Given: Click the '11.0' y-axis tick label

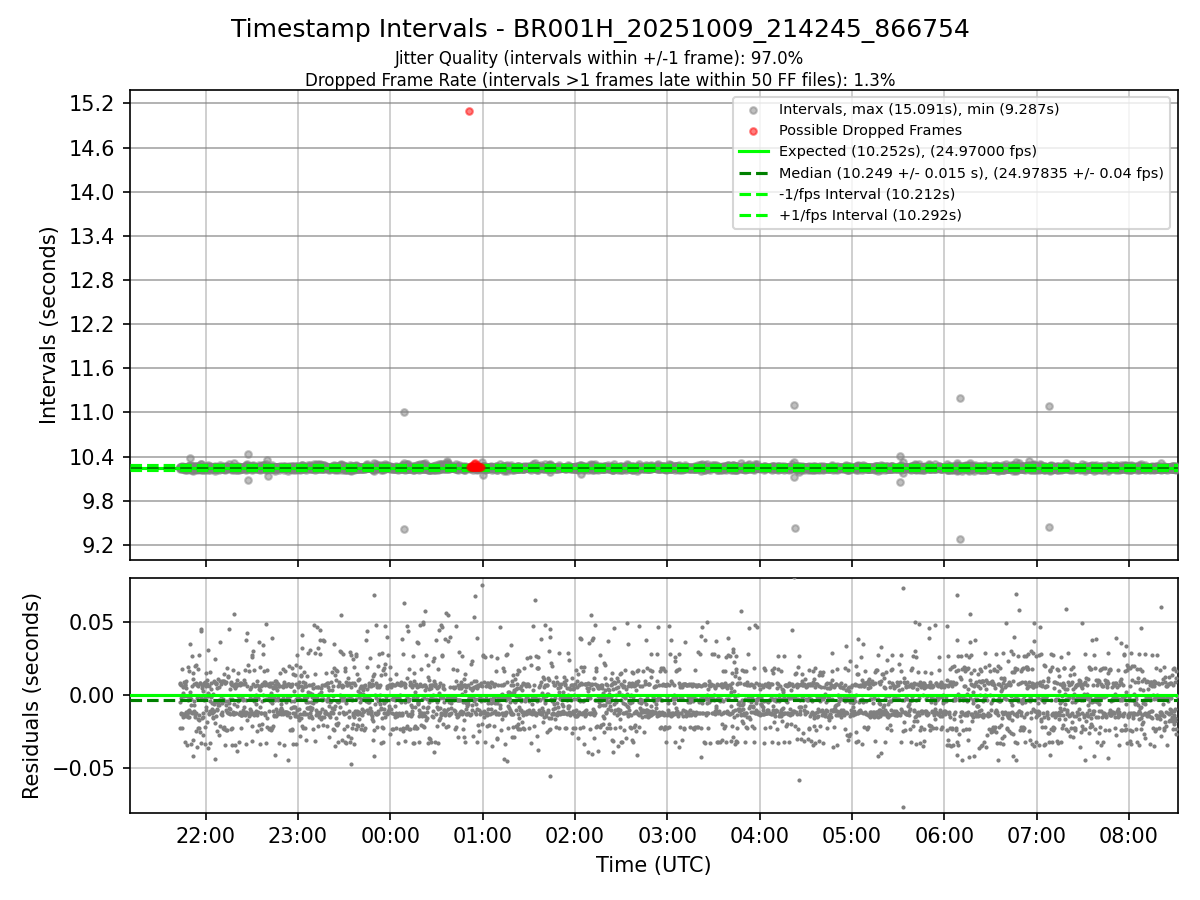Looking at the screenshot, I should 94,412.
